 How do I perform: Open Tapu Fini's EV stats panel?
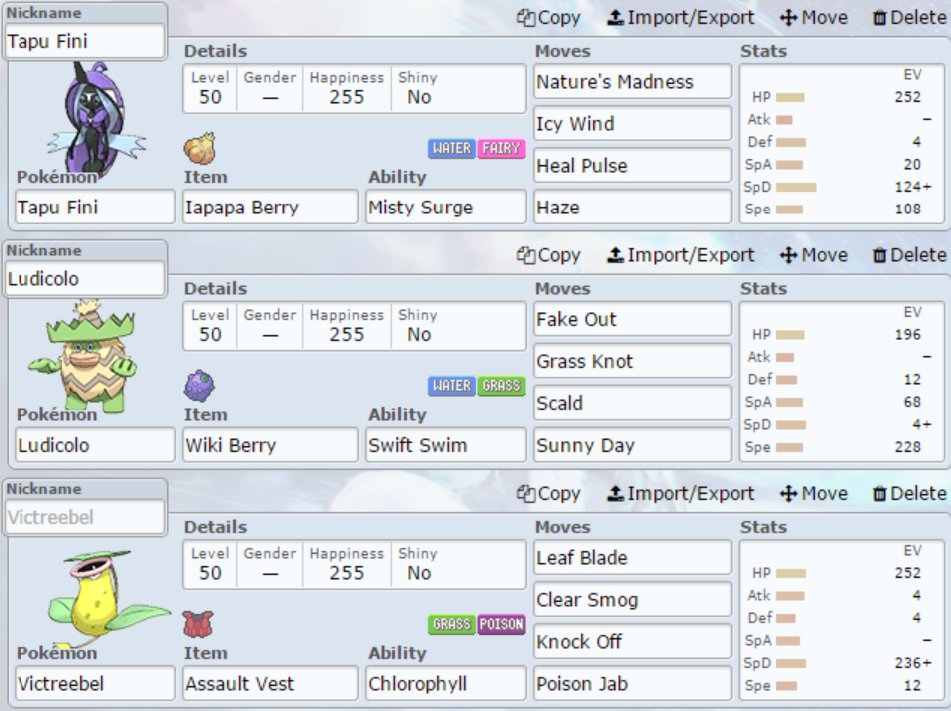point(842,144)
